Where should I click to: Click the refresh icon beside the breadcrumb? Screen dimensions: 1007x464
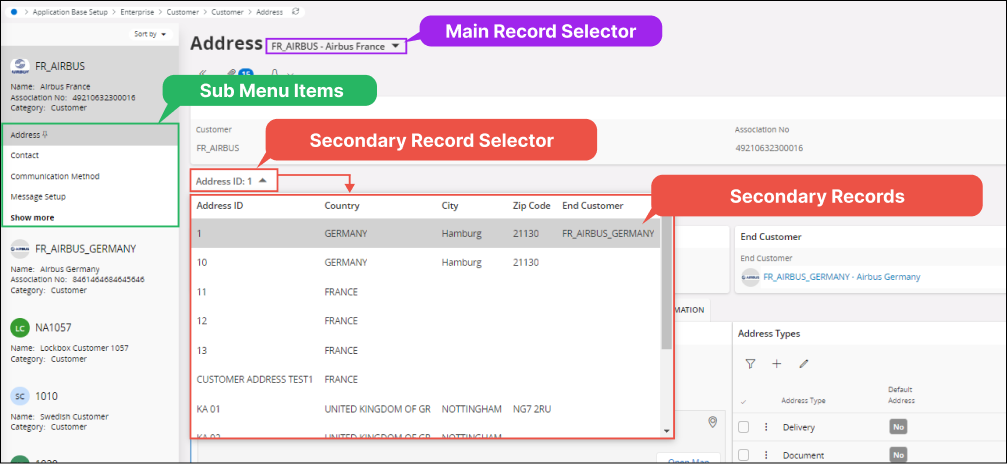click(x=295, y=10)
